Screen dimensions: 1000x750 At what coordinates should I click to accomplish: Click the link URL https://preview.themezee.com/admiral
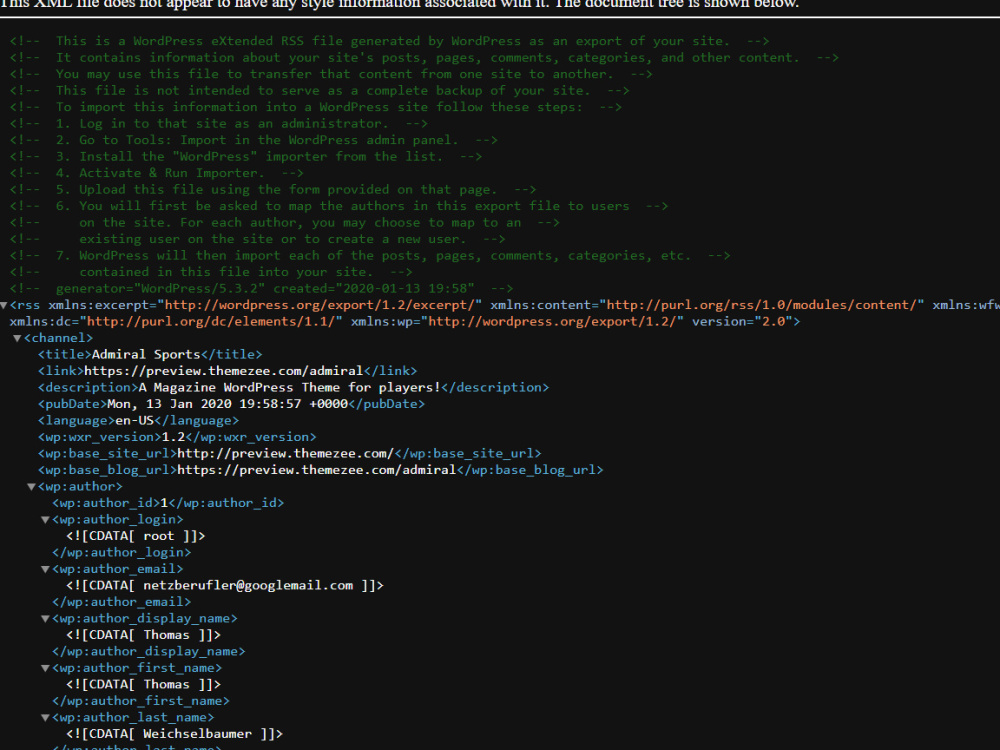coord(223,371)
